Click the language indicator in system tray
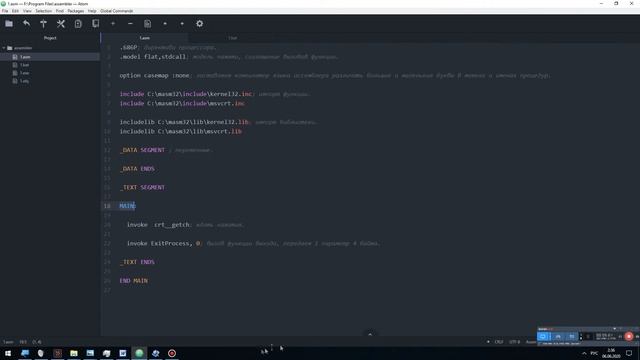640x360 pixels. (x=594, y=353)
